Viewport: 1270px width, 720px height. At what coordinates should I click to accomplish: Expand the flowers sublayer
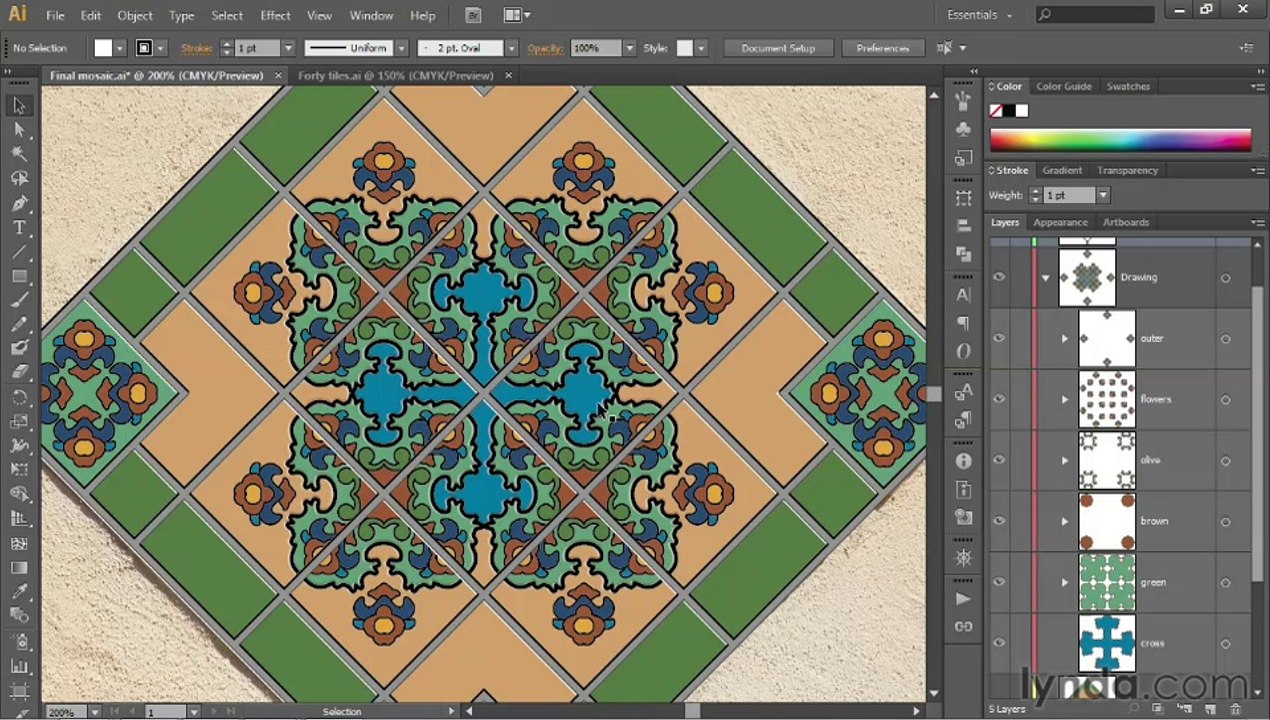pyautogui.click(x=1065, y=400)
